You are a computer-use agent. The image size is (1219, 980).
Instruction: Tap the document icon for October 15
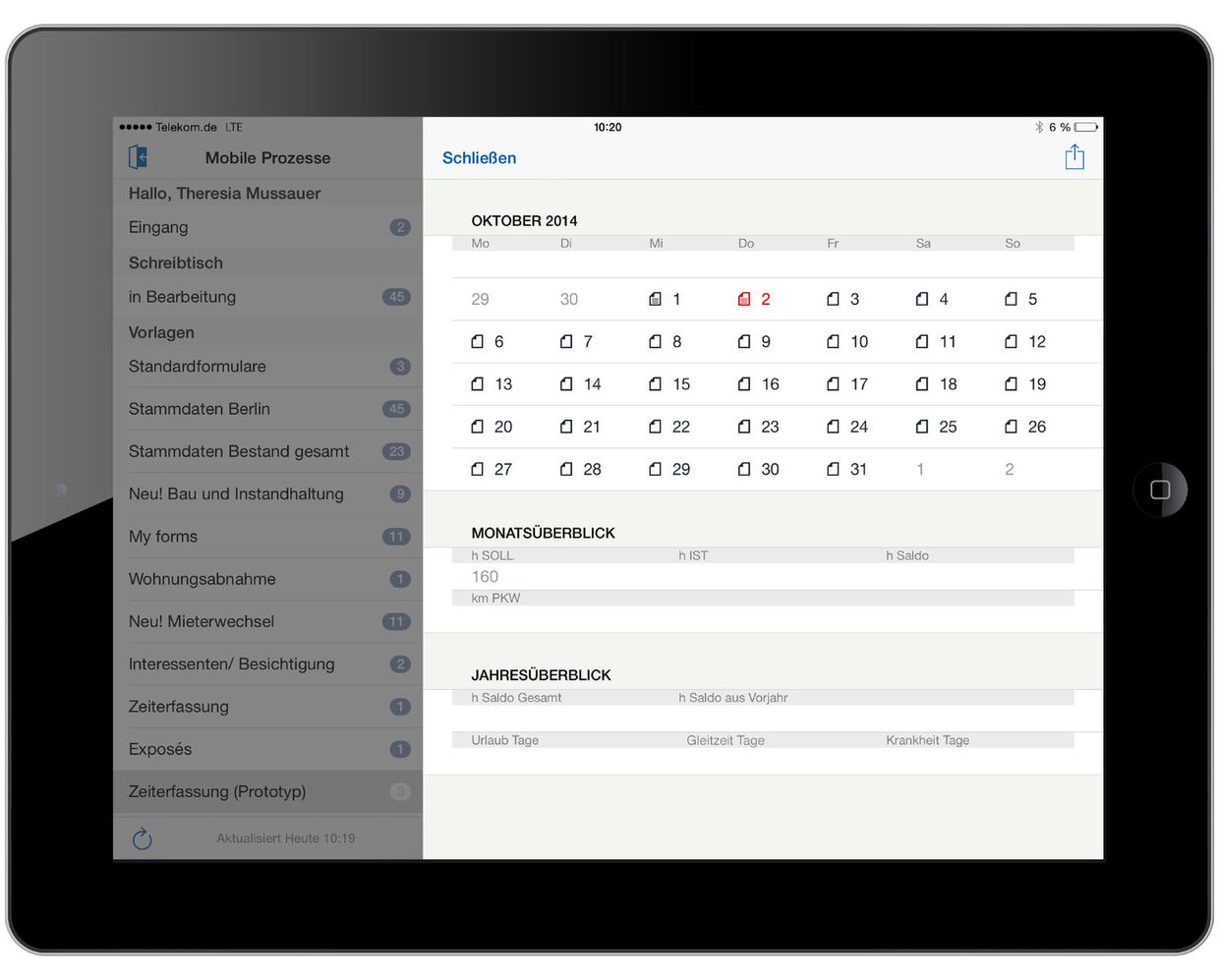pyautogui.click(x=656, y=384)
